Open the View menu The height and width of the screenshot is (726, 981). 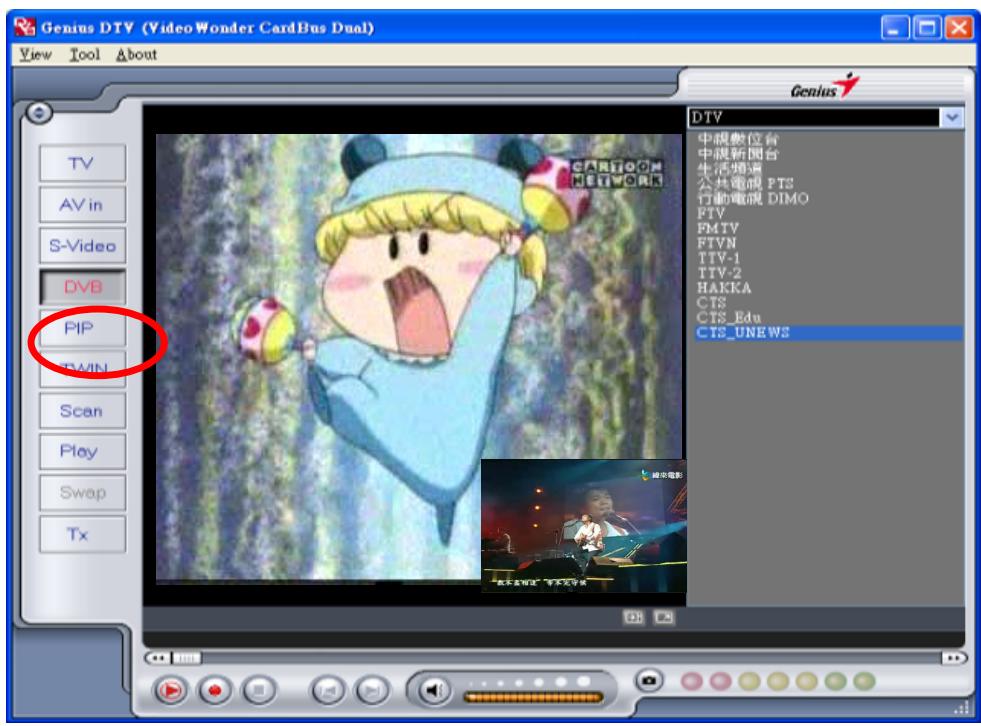pos(35,54)
